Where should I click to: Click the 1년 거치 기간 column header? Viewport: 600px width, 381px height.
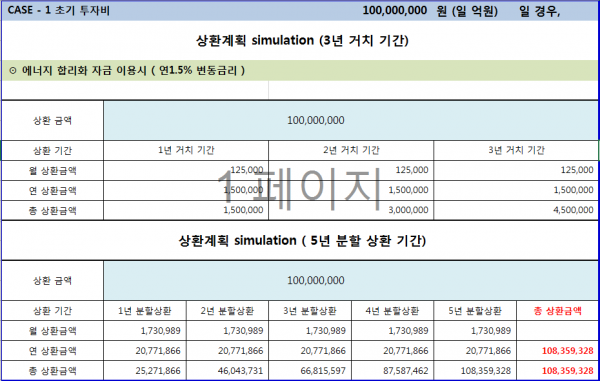(x=186, y=150)
